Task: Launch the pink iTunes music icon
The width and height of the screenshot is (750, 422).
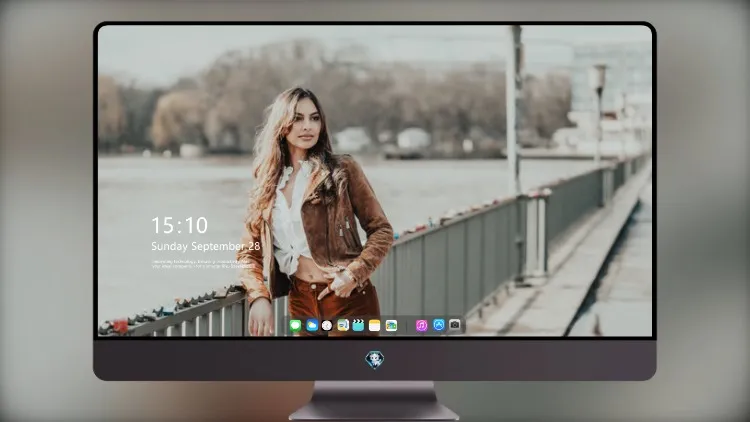Action: click(x=421, y=326)
